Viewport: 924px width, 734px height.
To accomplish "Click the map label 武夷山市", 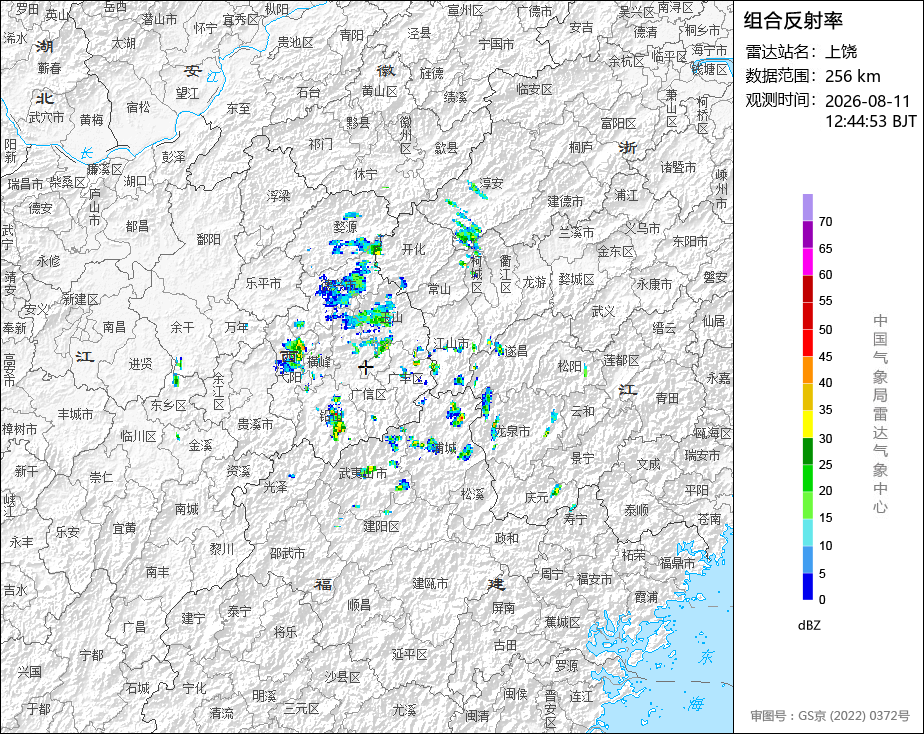I will (x=363, y=473).
